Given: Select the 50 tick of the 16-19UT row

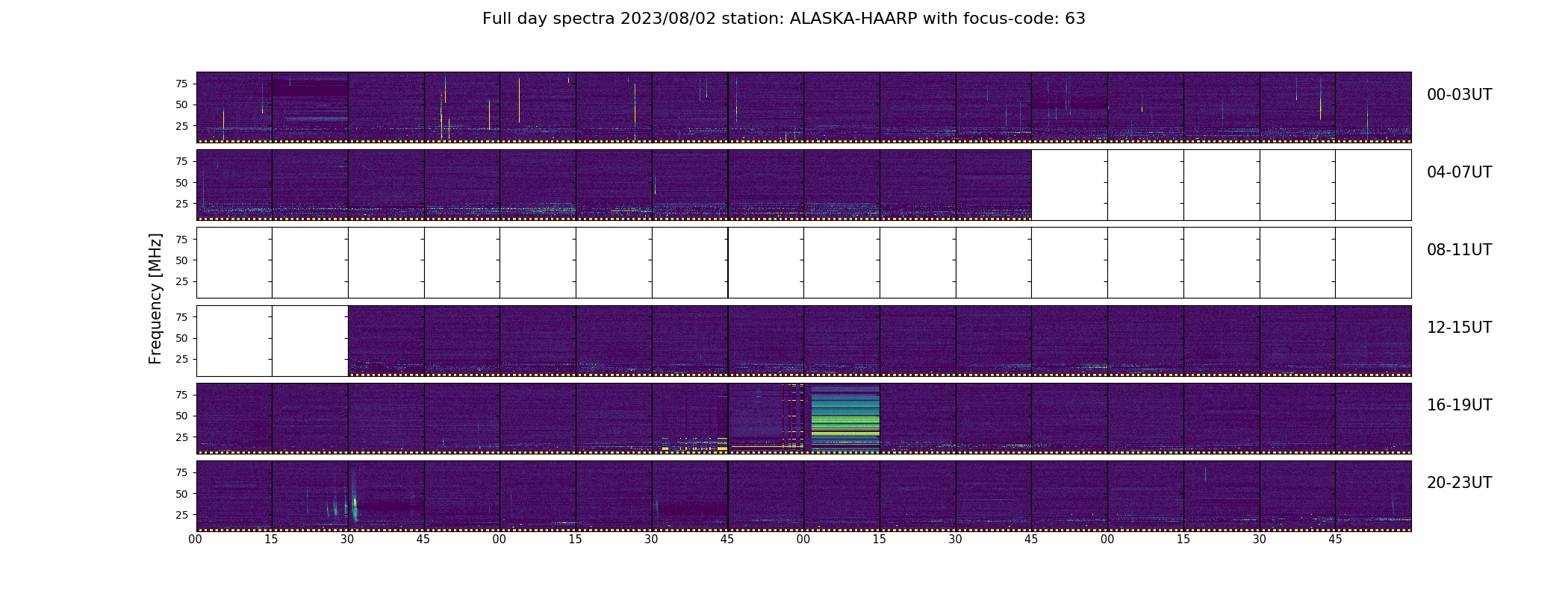Looking at the screenshot, I should [181, 416].
